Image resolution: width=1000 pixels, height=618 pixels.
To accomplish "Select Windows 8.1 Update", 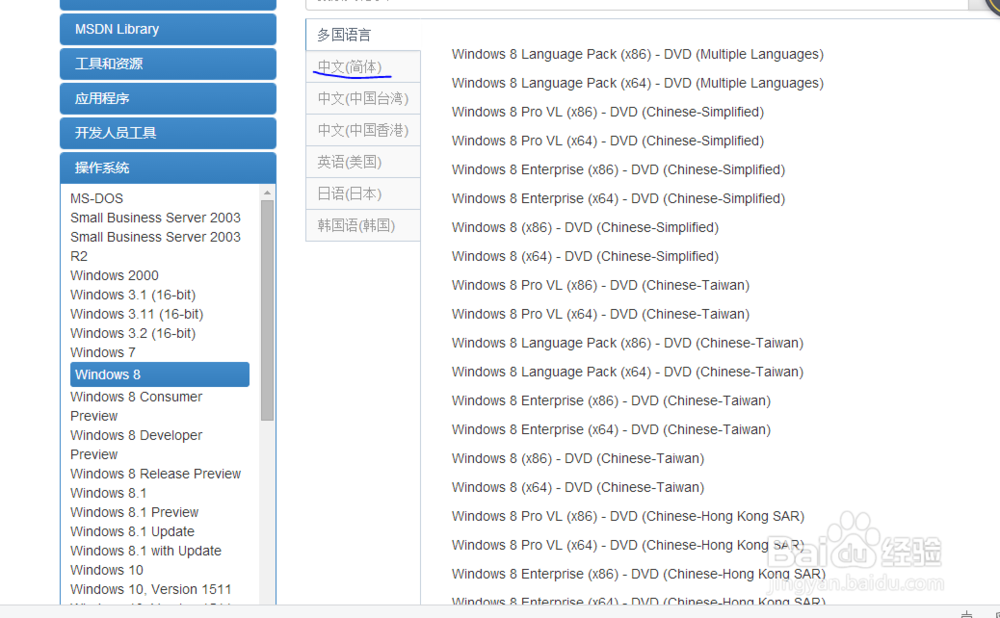I will (132, 531).
